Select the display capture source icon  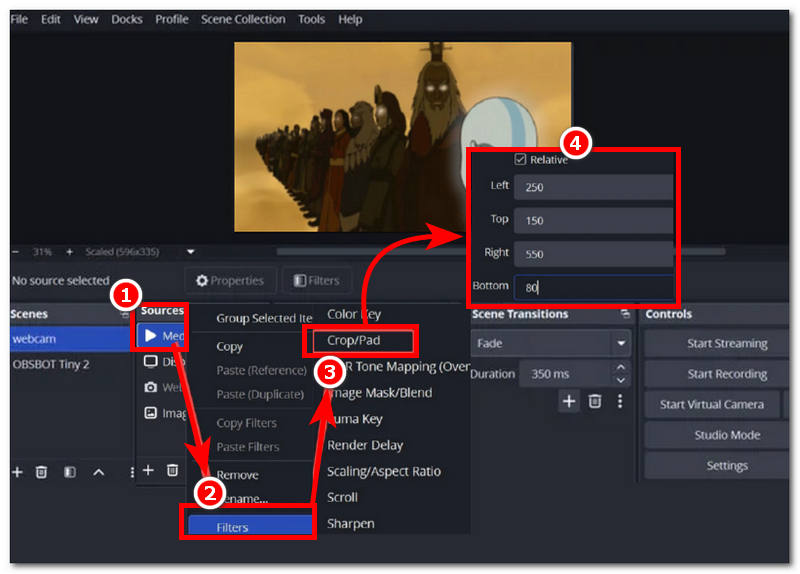click(x=151, y=361)
